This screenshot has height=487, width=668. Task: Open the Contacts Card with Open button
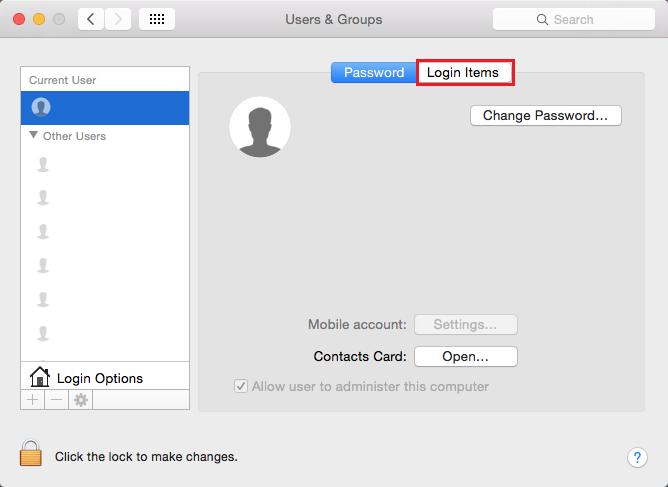click(x=466, y=356)
